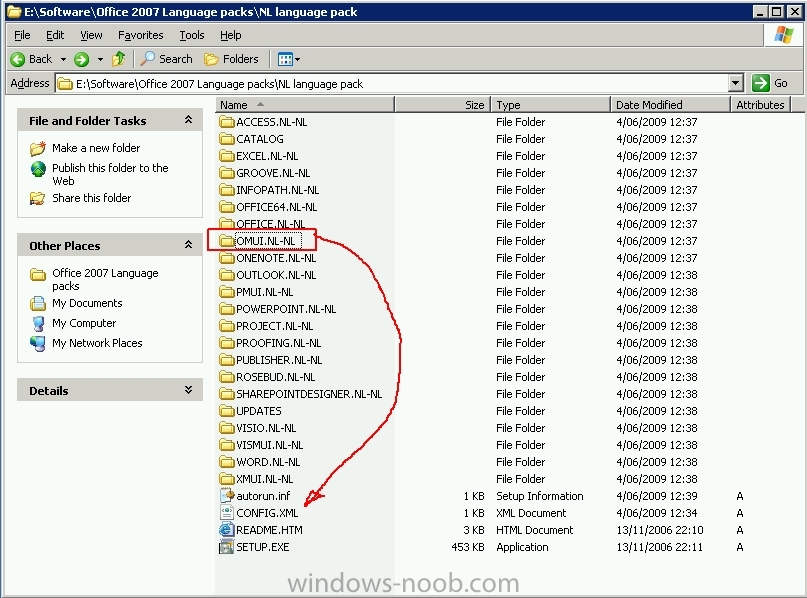The height and width of the screenshot is (598, 807).
Task: Click Share this folder link
Action: pyautogui.click(x=92, y=198)
